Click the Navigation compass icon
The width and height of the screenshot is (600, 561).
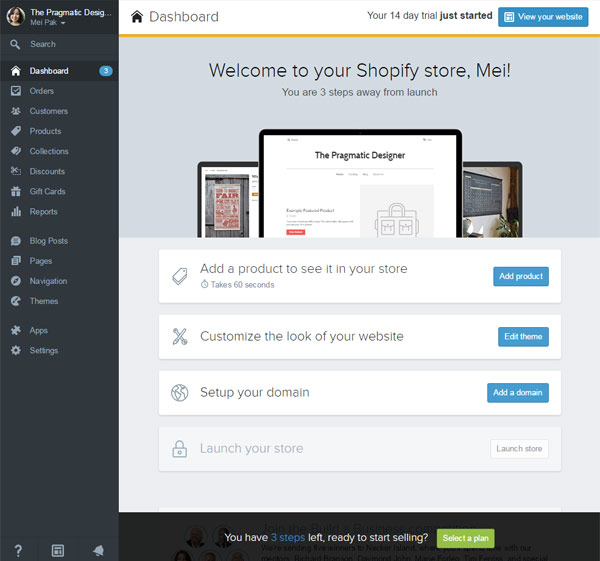[16, 281]
